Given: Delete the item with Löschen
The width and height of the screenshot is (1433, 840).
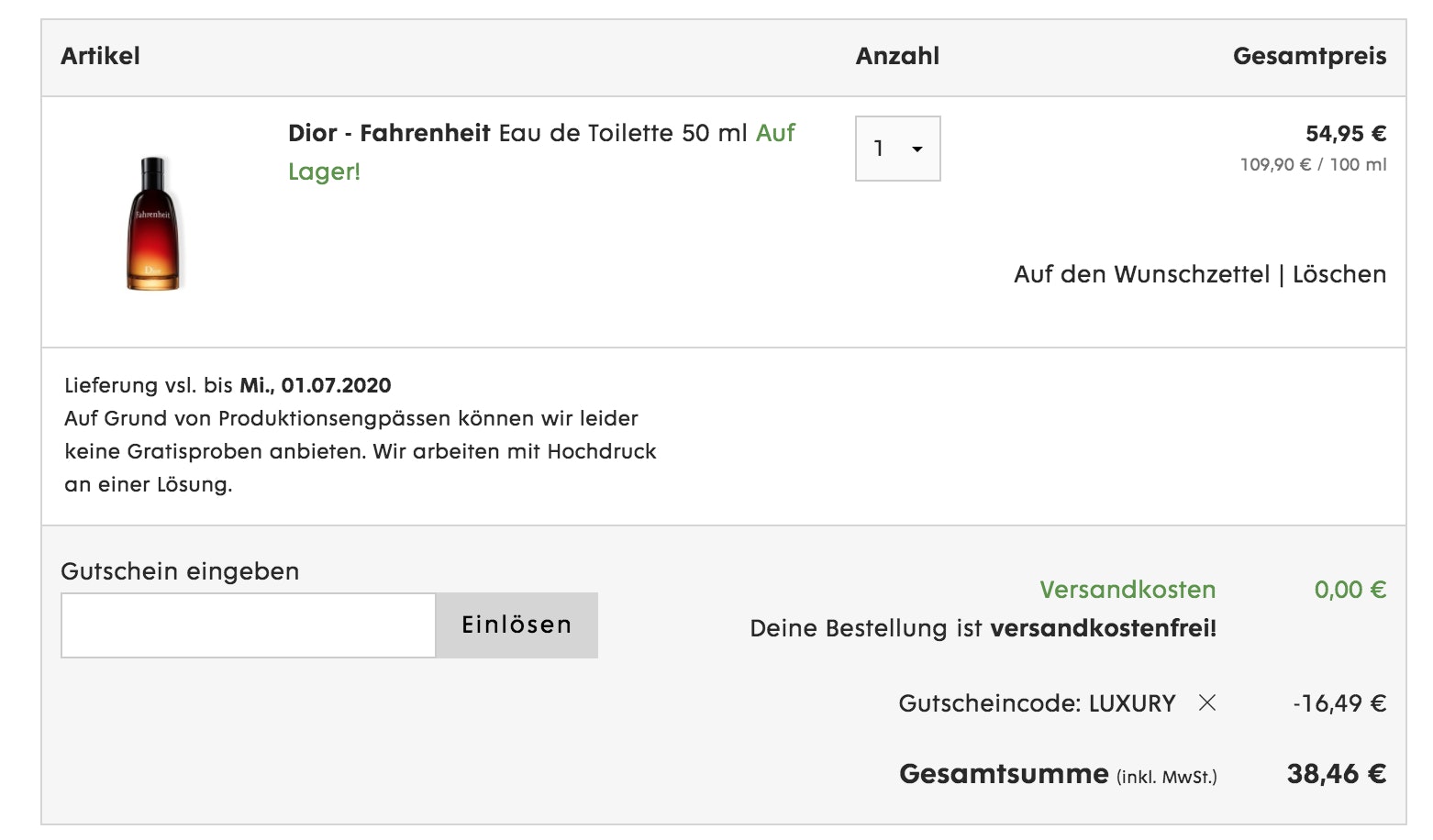Looking at the screenshot, I should coord(1339,274).
